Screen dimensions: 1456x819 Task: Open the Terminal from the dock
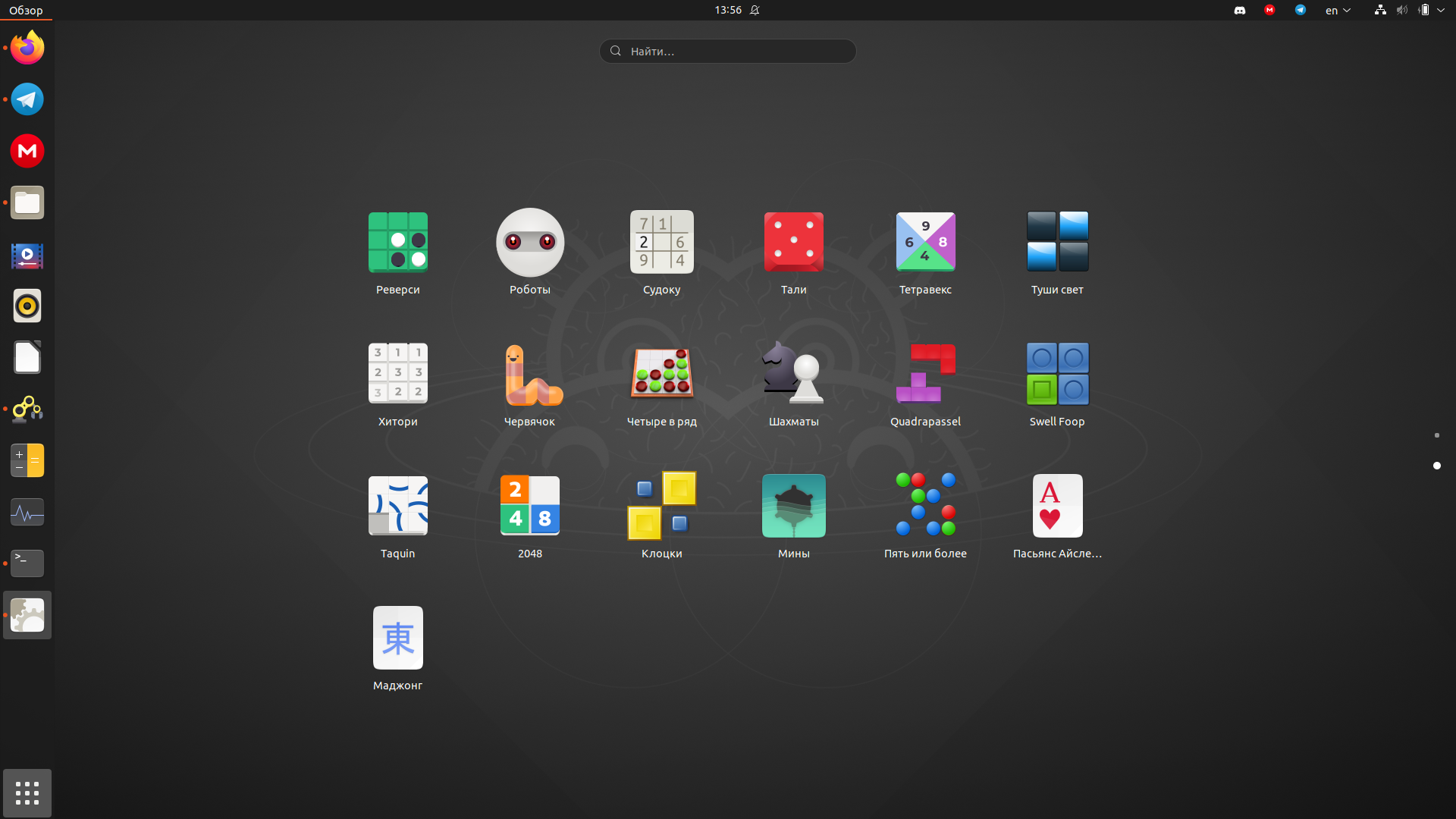(27, 563)
